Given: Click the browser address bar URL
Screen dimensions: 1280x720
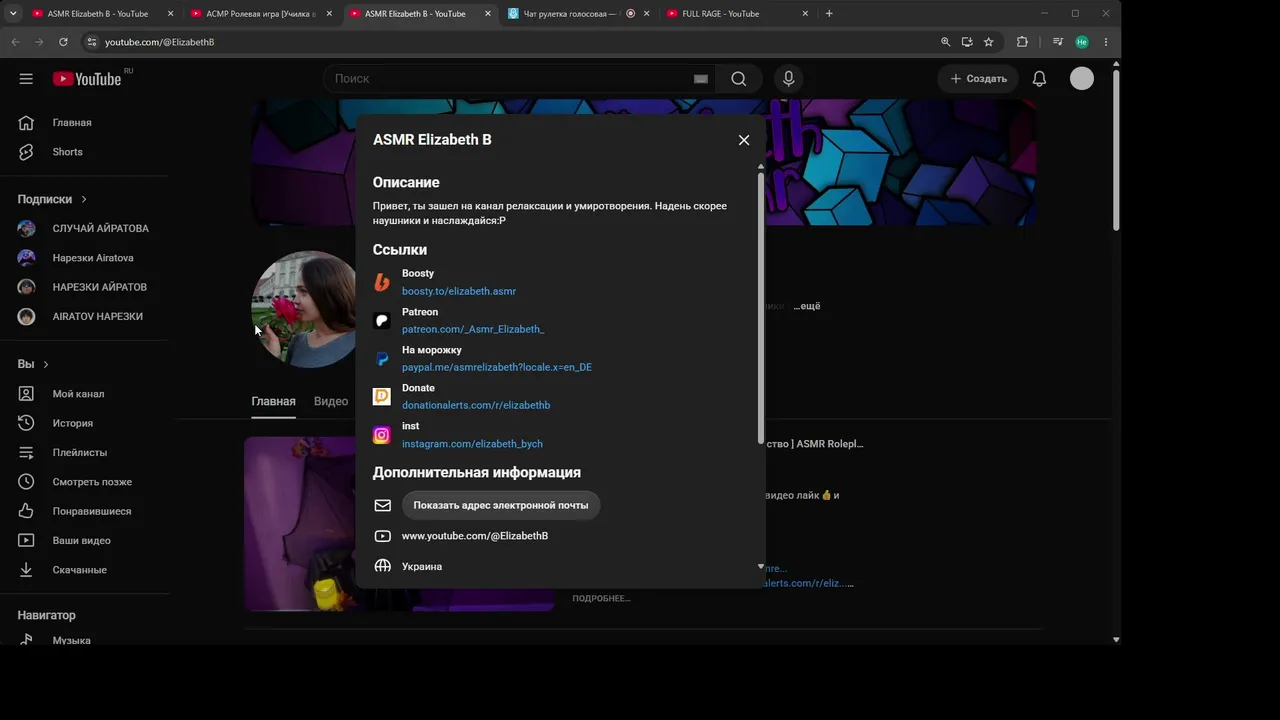Looking at the screenshot, I should (x=159, y=42).
